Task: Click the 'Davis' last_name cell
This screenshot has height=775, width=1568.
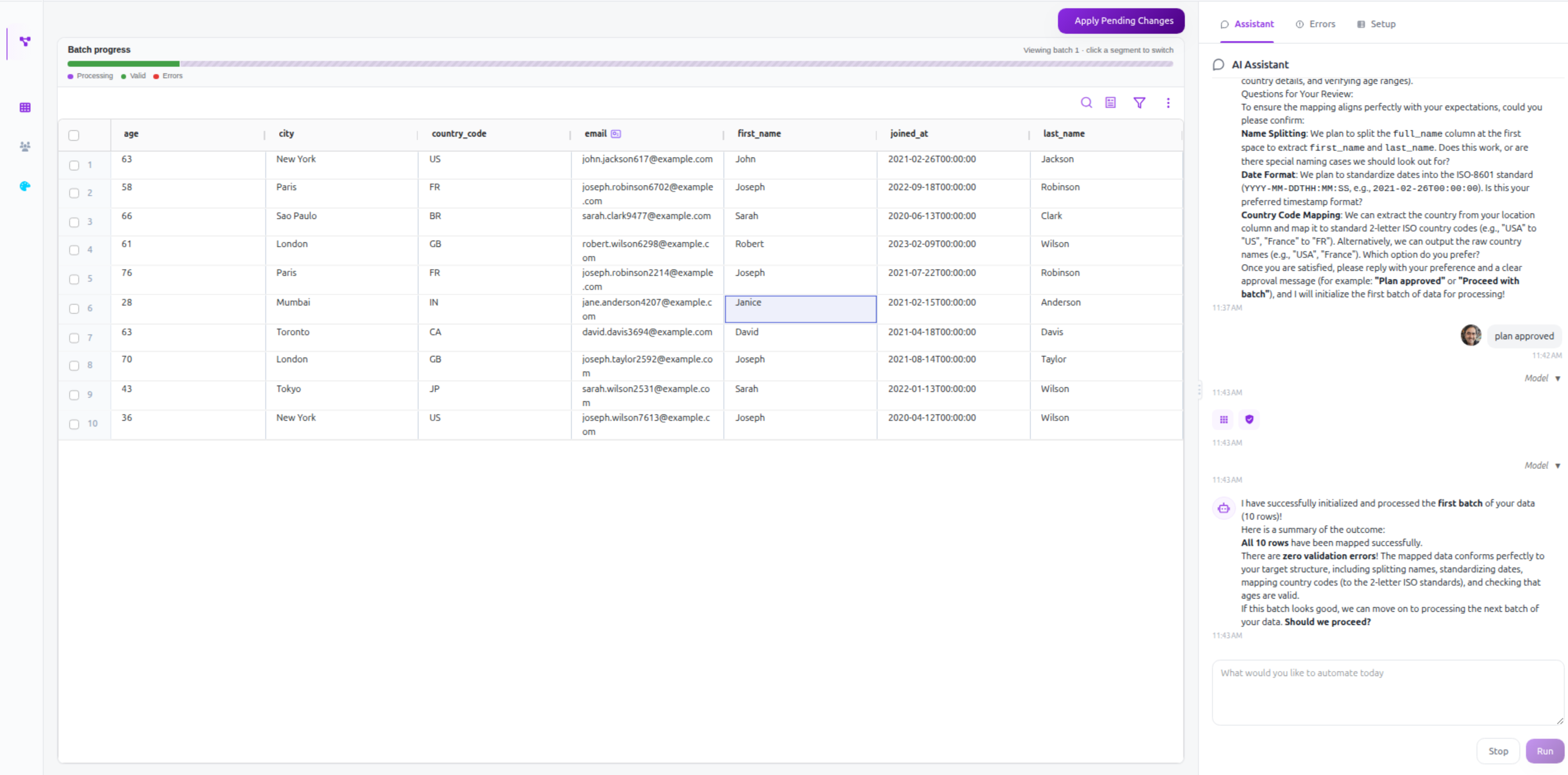Action: pyautogui.click(x=1106, y=338)
